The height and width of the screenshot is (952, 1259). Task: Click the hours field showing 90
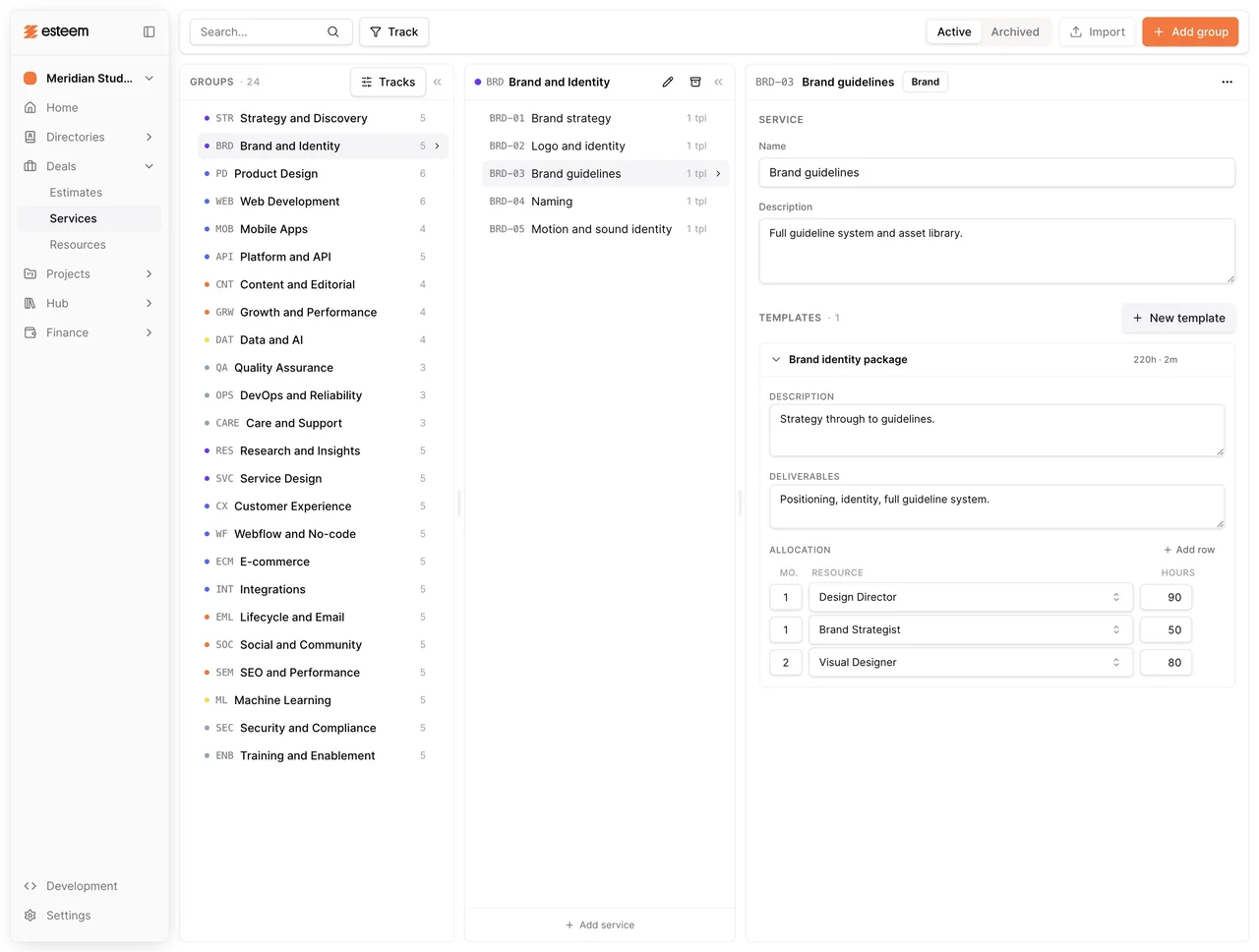pyautogui.click(x=1166, y=597)
